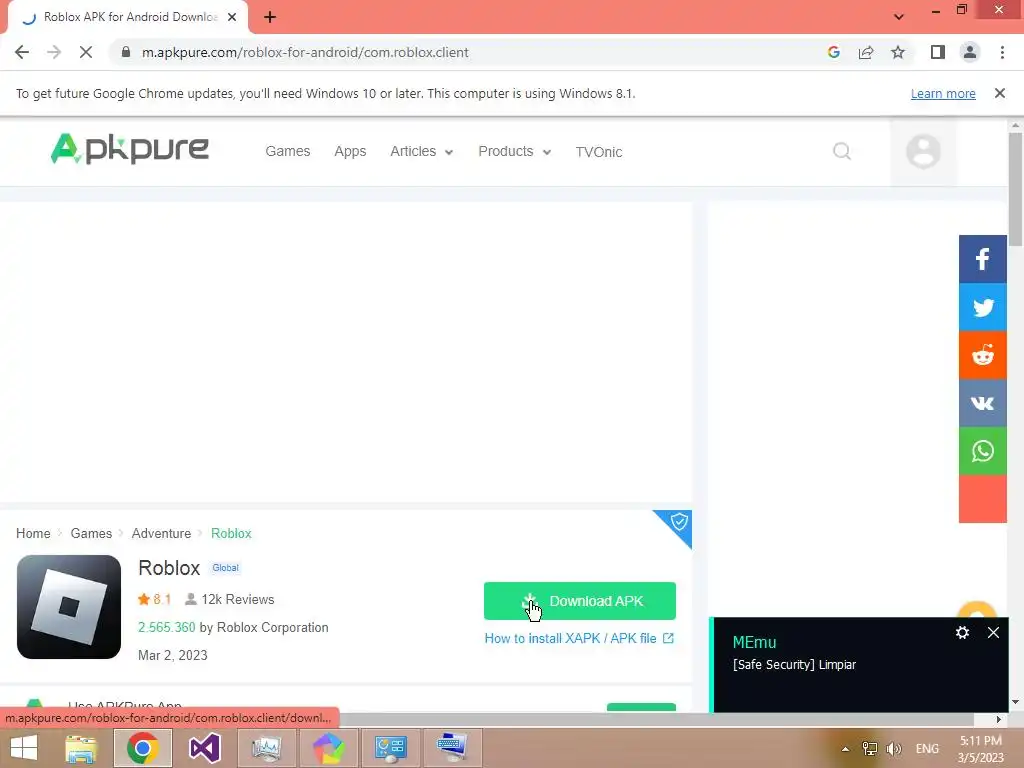Click the Google icon in address bar

point(833,52)
